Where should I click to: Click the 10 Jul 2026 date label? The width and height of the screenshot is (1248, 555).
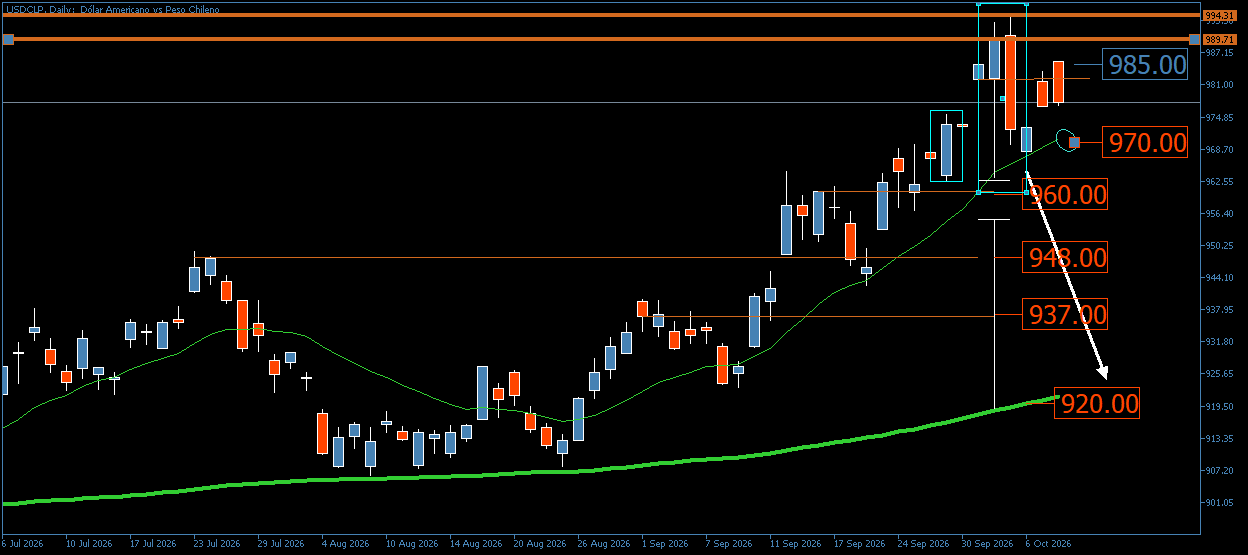pyautogui.click(x=88, y=544)
